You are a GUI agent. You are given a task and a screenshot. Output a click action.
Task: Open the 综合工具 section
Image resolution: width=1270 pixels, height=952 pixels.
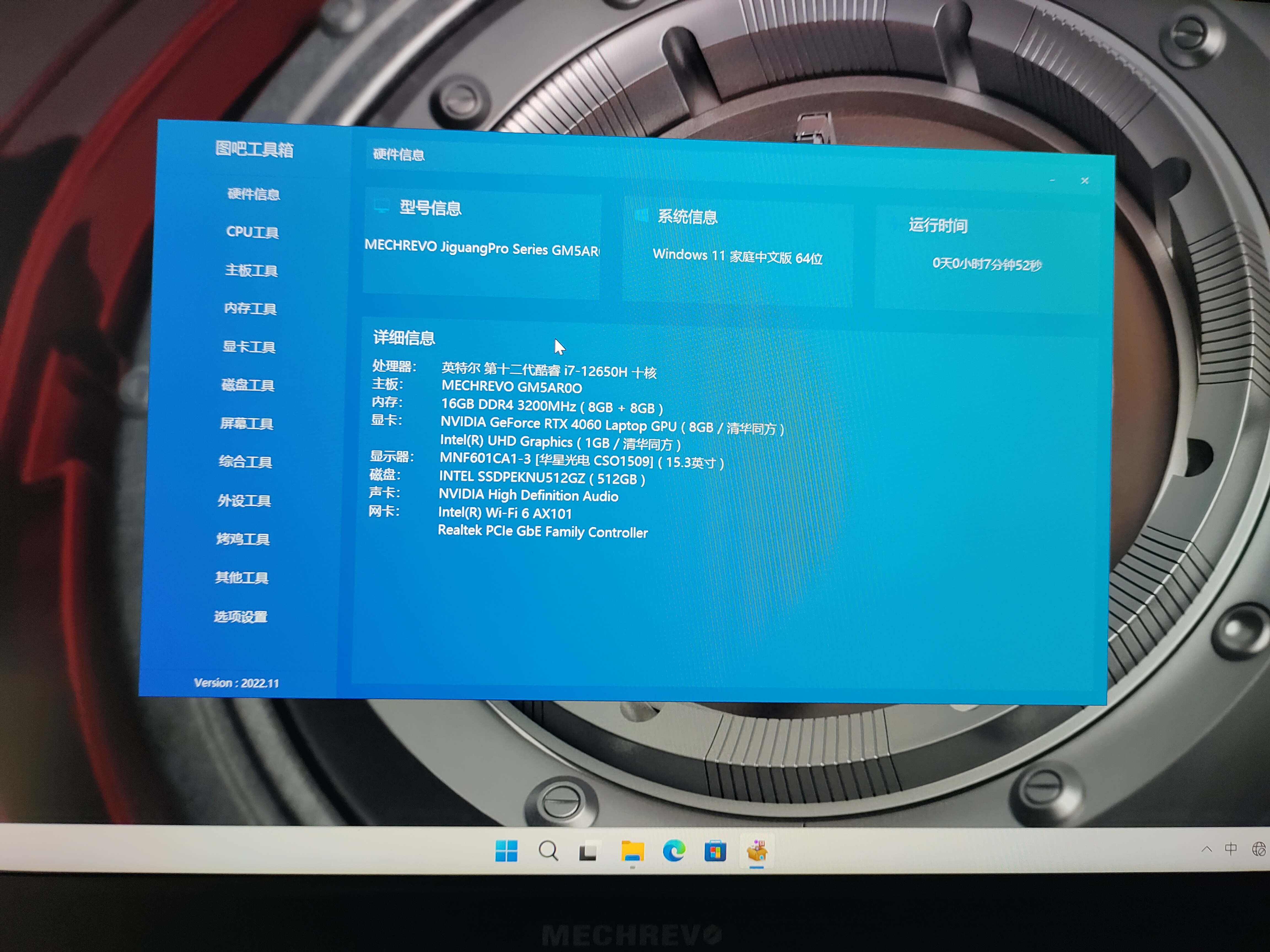245,462
